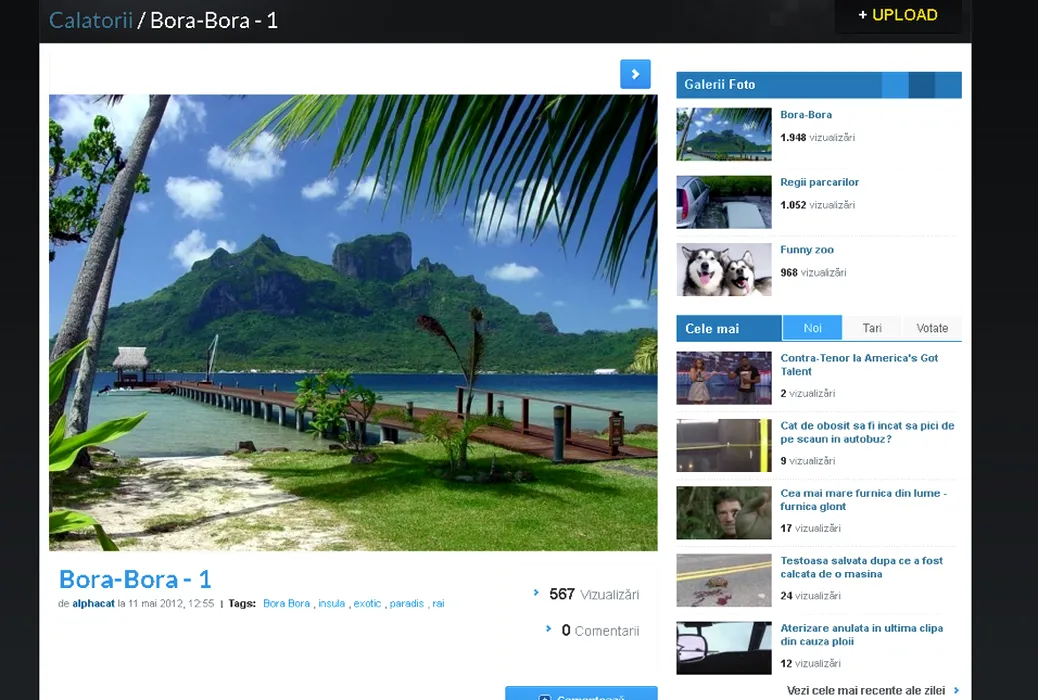Click Testoasa salvata video thumbnail

(724, 580)
